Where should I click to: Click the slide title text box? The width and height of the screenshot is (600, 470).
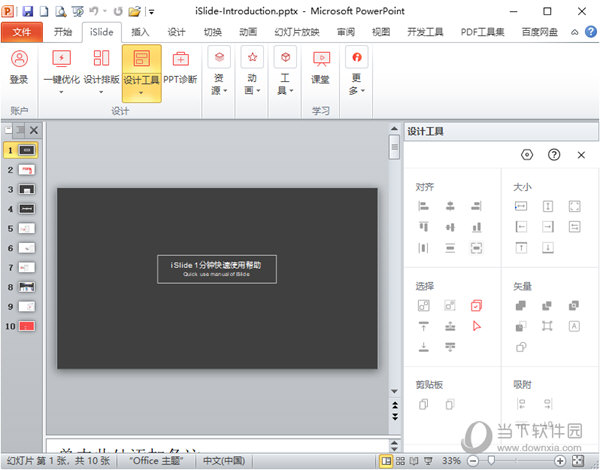[217, 269]
